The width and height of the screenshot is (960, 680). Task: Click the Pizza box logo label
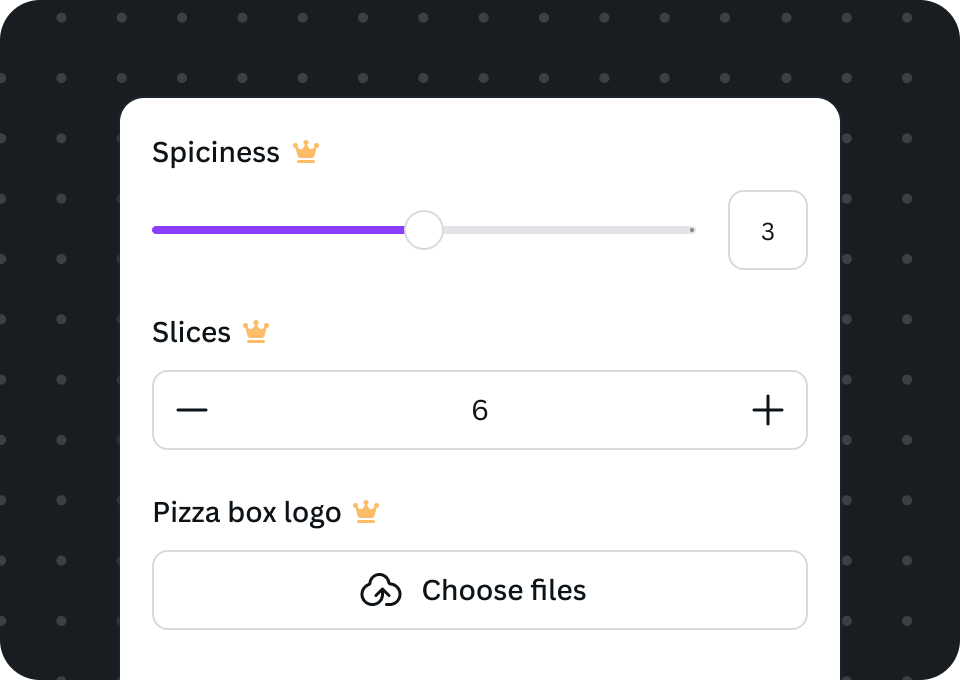(247, 512)
